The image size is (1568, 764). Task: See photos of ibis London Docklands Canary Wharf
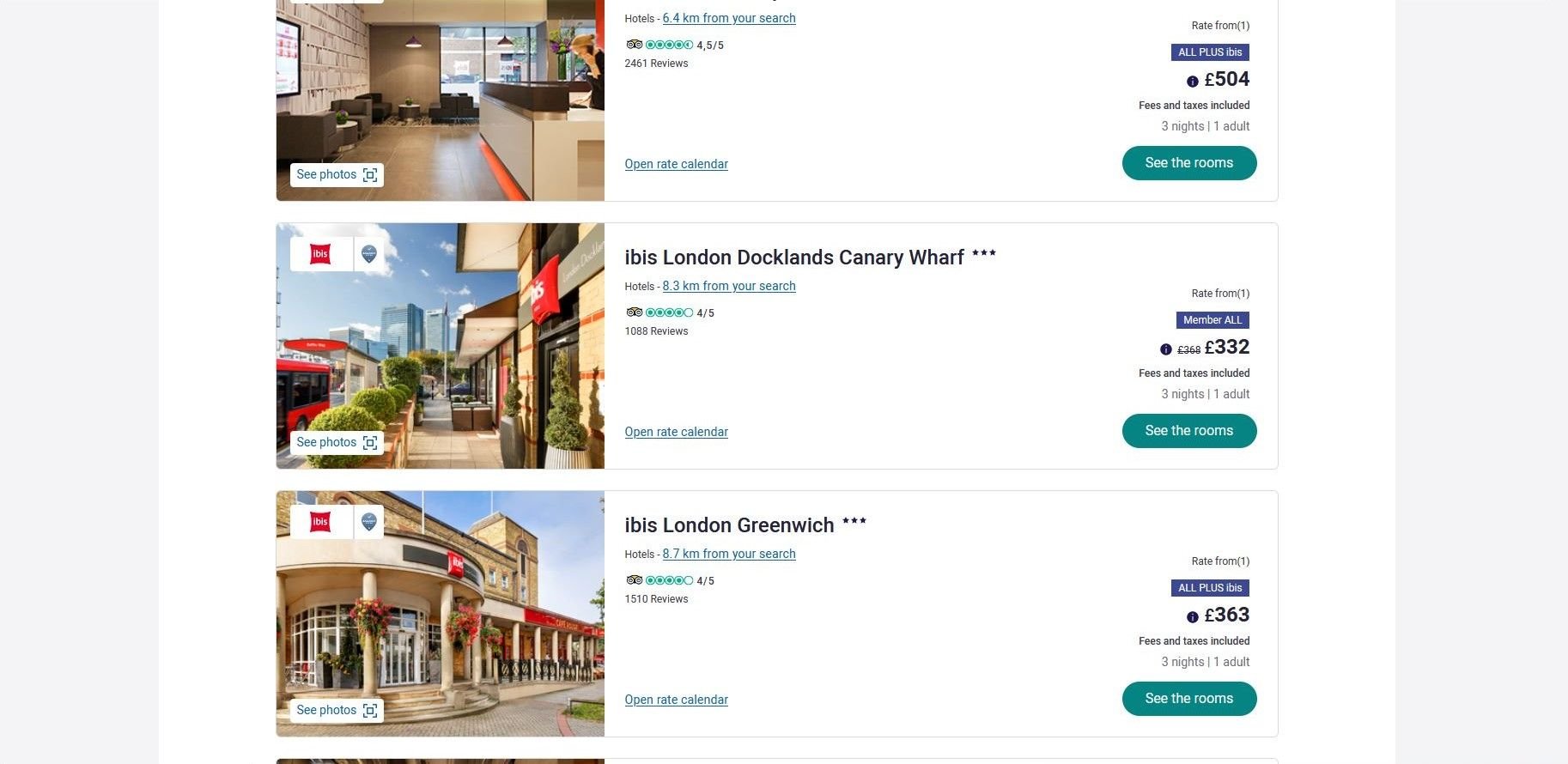tap(337, 443)
